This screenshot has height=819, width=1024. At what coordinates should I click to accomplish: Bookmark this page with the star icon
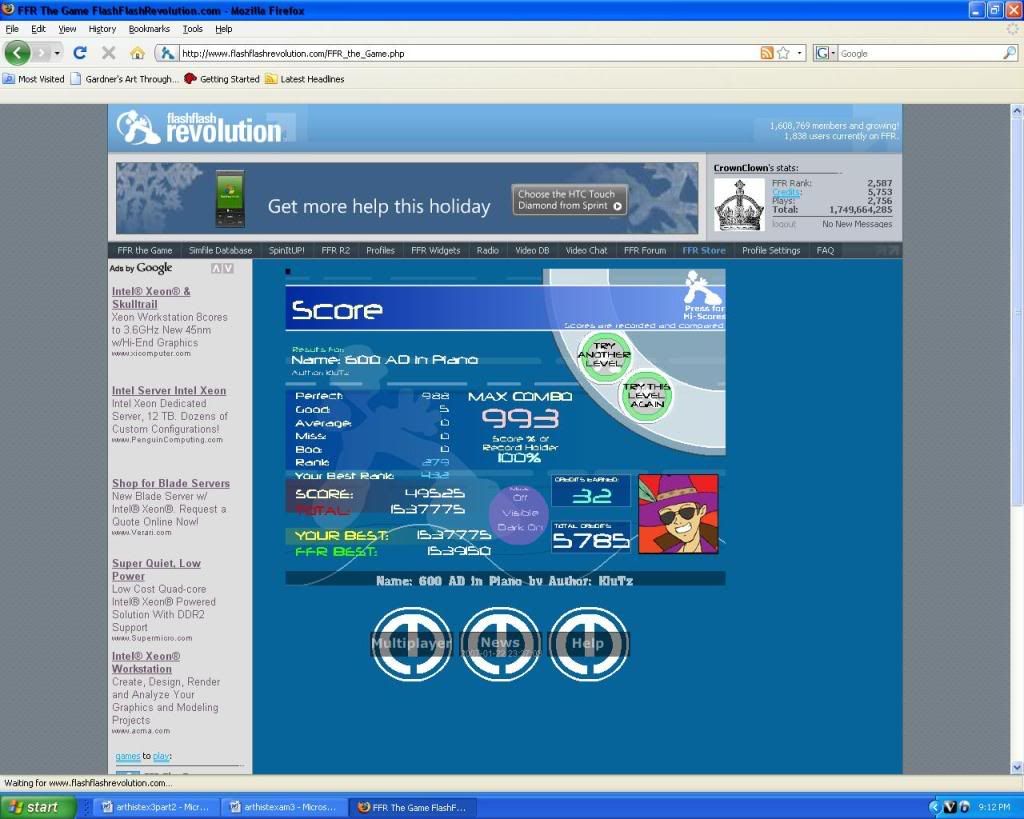coord(784,53)
